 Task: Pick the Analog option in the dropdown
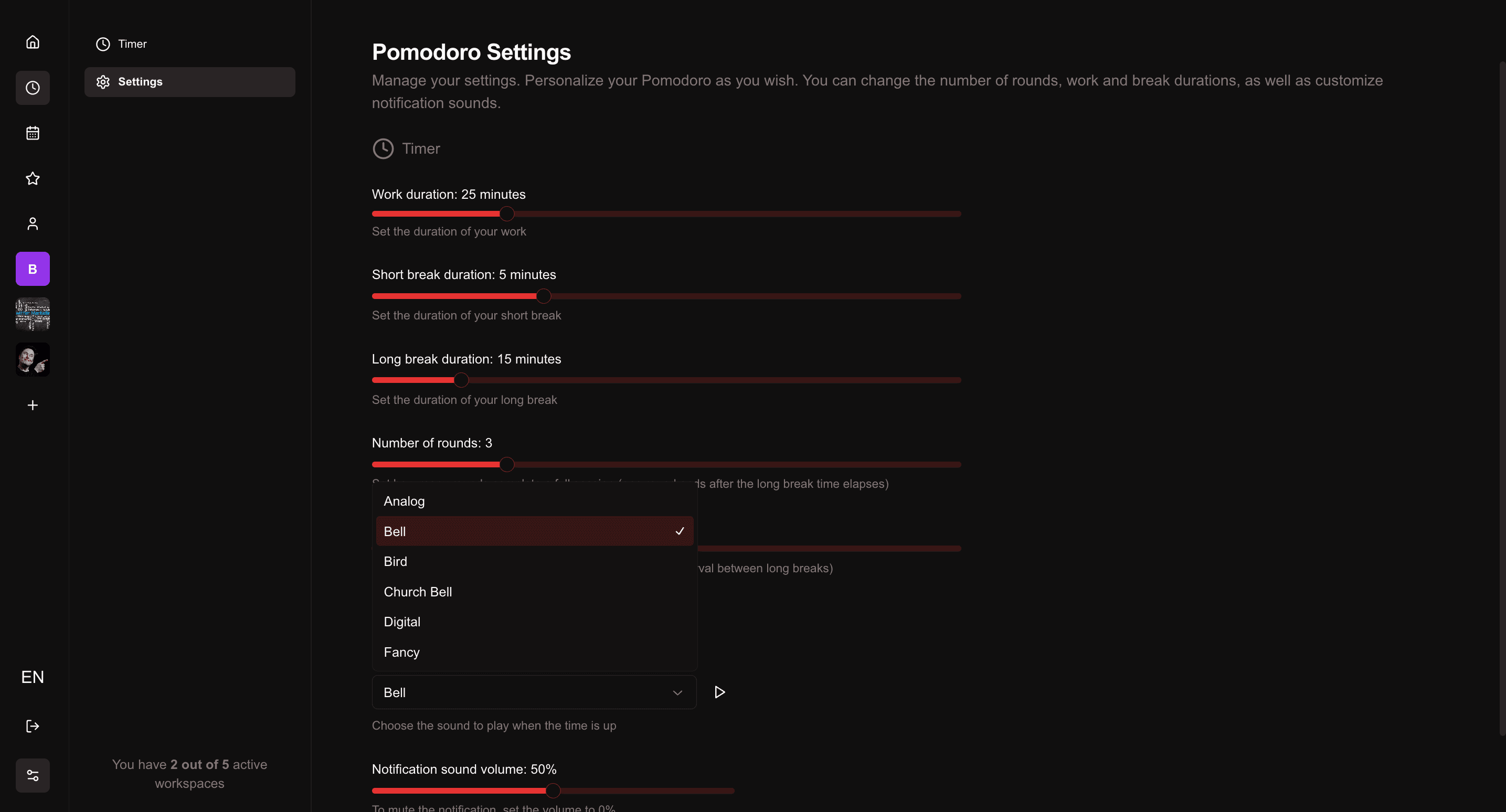pyautogui.click(x=534, y=501)
